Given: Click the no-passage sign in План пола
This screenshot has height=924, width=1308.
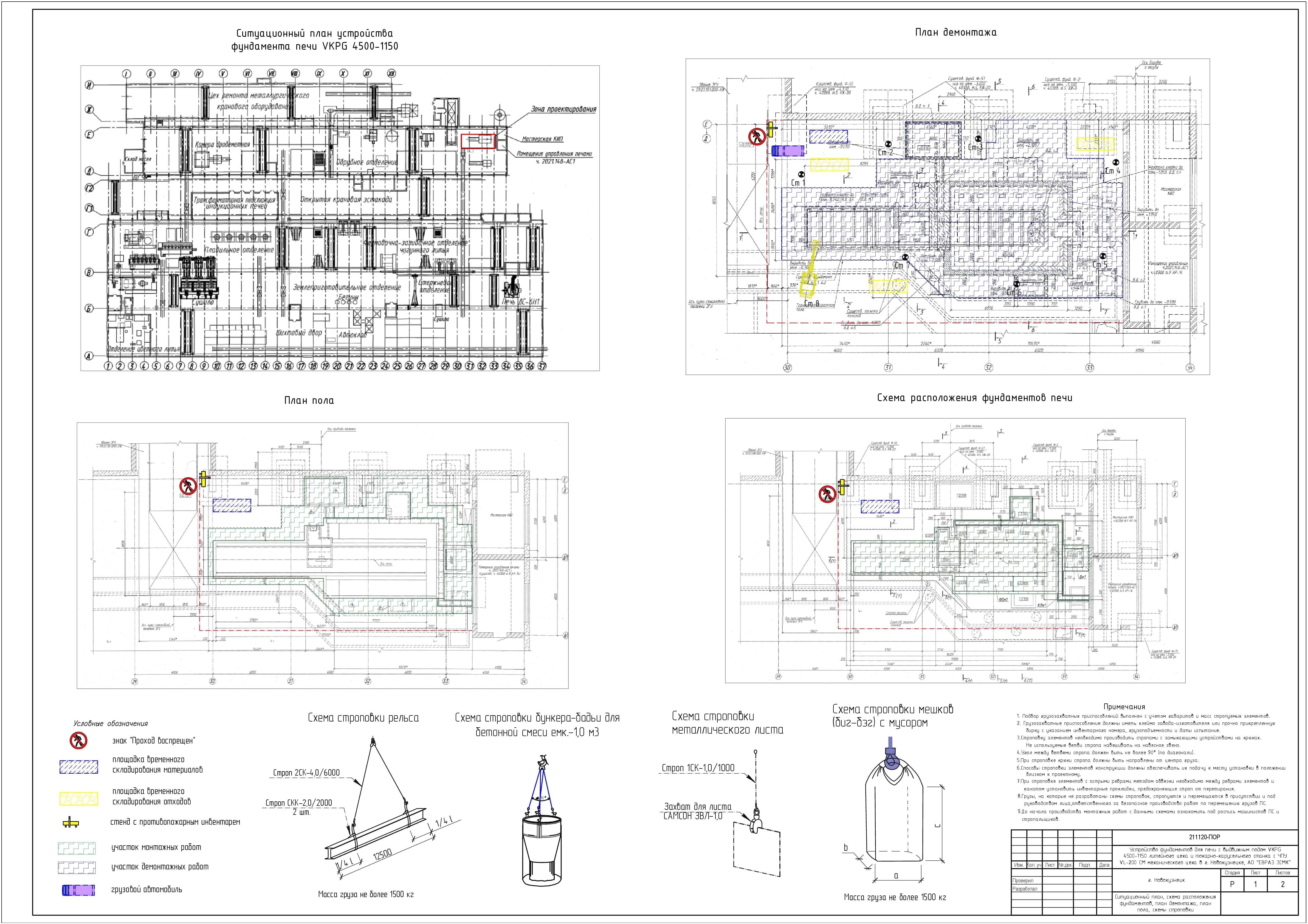Looking at the screenshot, I should (x=188, y=486).
